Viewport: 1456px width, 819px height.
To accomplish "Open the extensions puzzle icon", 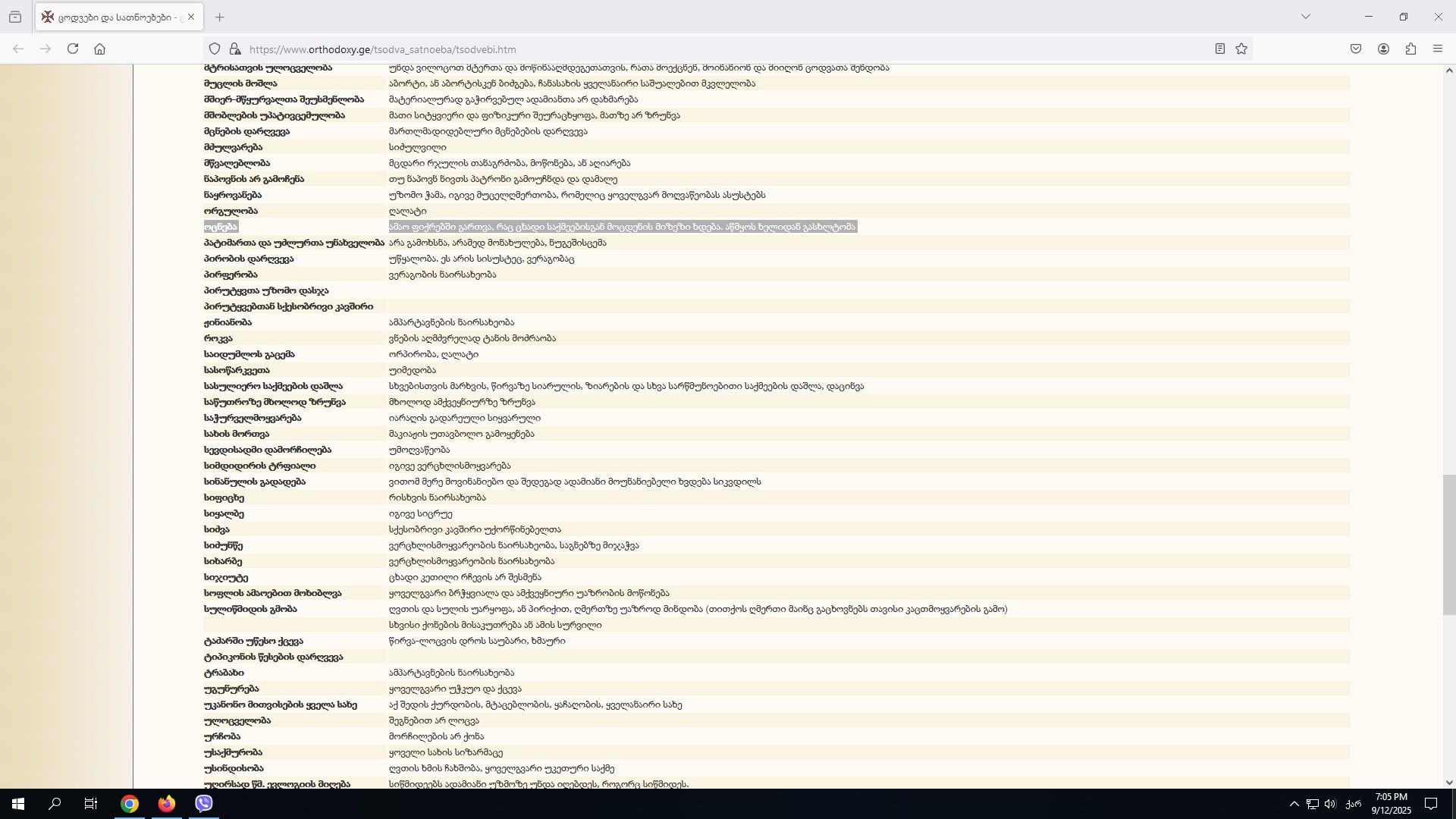I will point(1410,49).
